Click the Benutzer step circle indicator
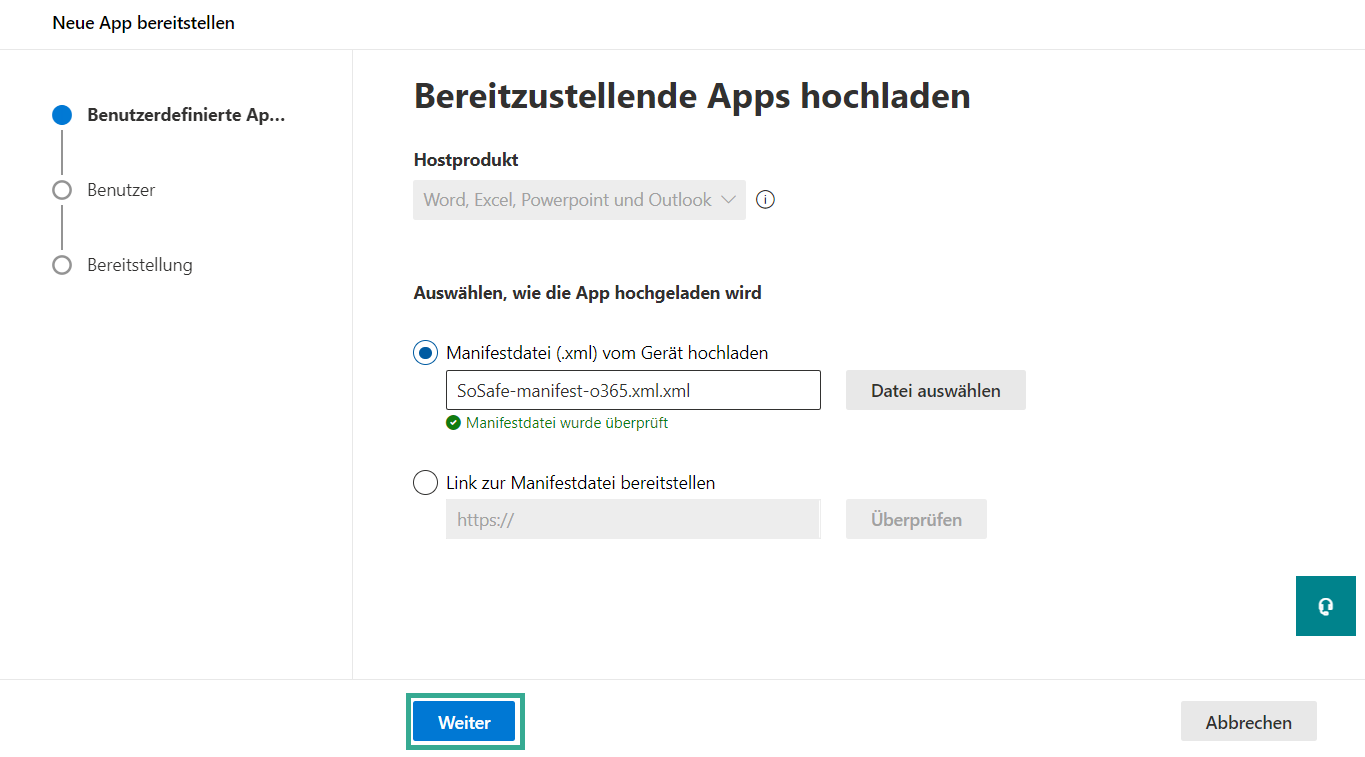This screenshot has height=757, width=1365. click(62, 190)
